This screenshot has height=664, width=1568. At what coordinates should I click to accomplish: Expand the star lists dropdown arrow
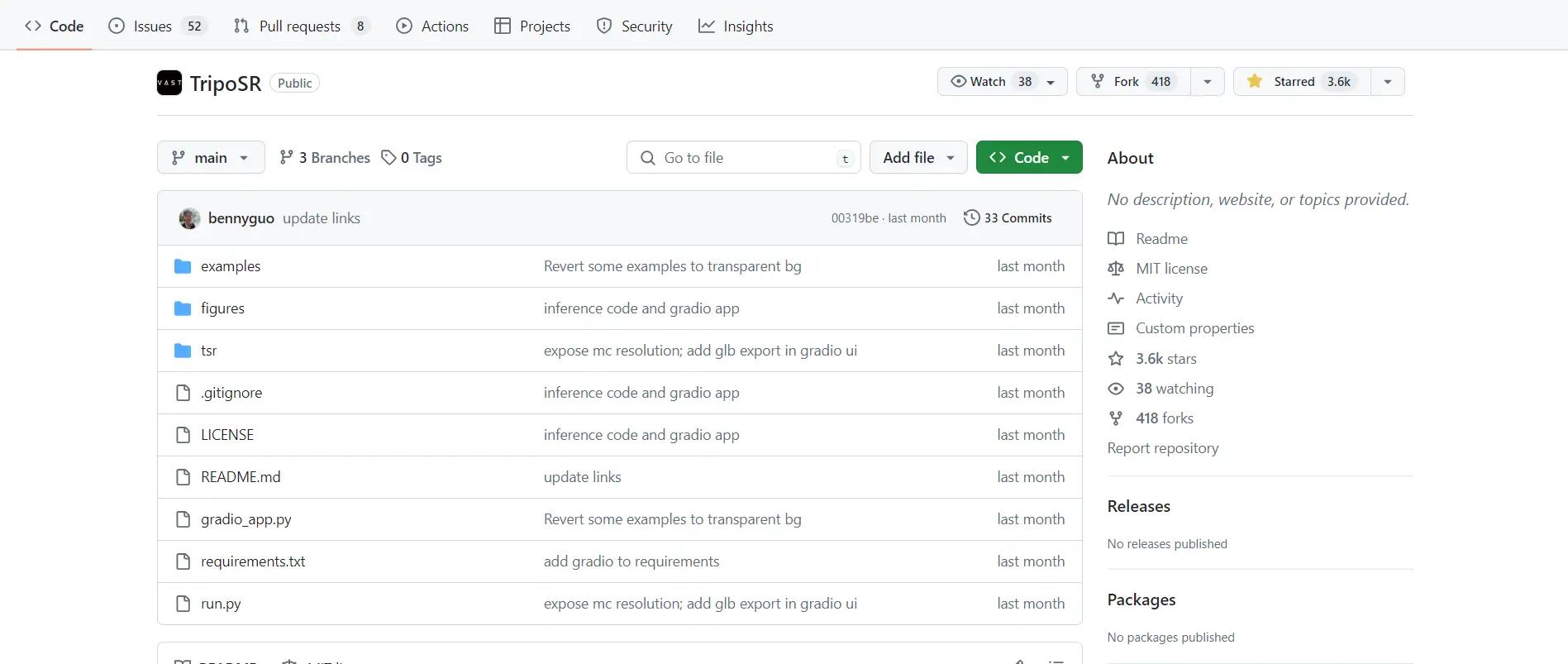pyautogui.click(x=1388, y=81)
